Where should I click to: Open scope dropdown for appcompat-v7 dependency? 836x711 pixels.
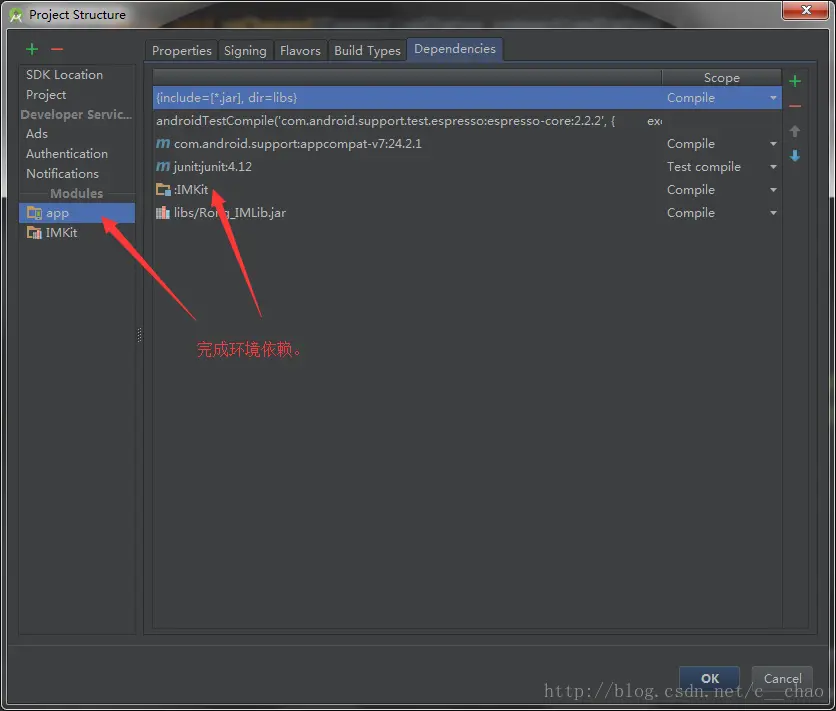coord(773,143)
